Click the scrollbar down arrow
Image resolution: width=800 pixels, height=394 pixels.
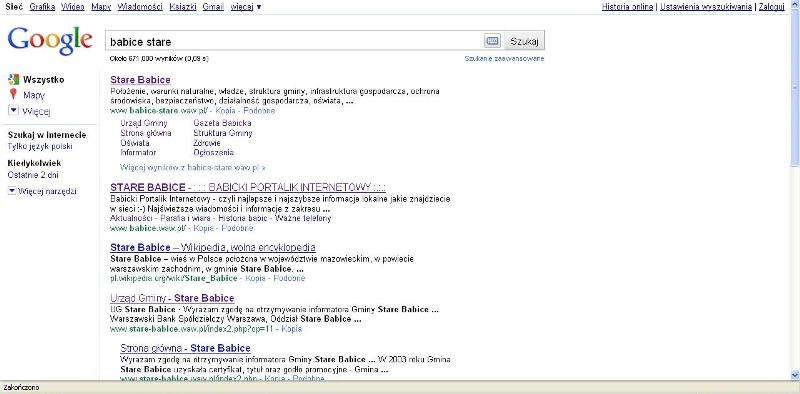coord(794,375)
